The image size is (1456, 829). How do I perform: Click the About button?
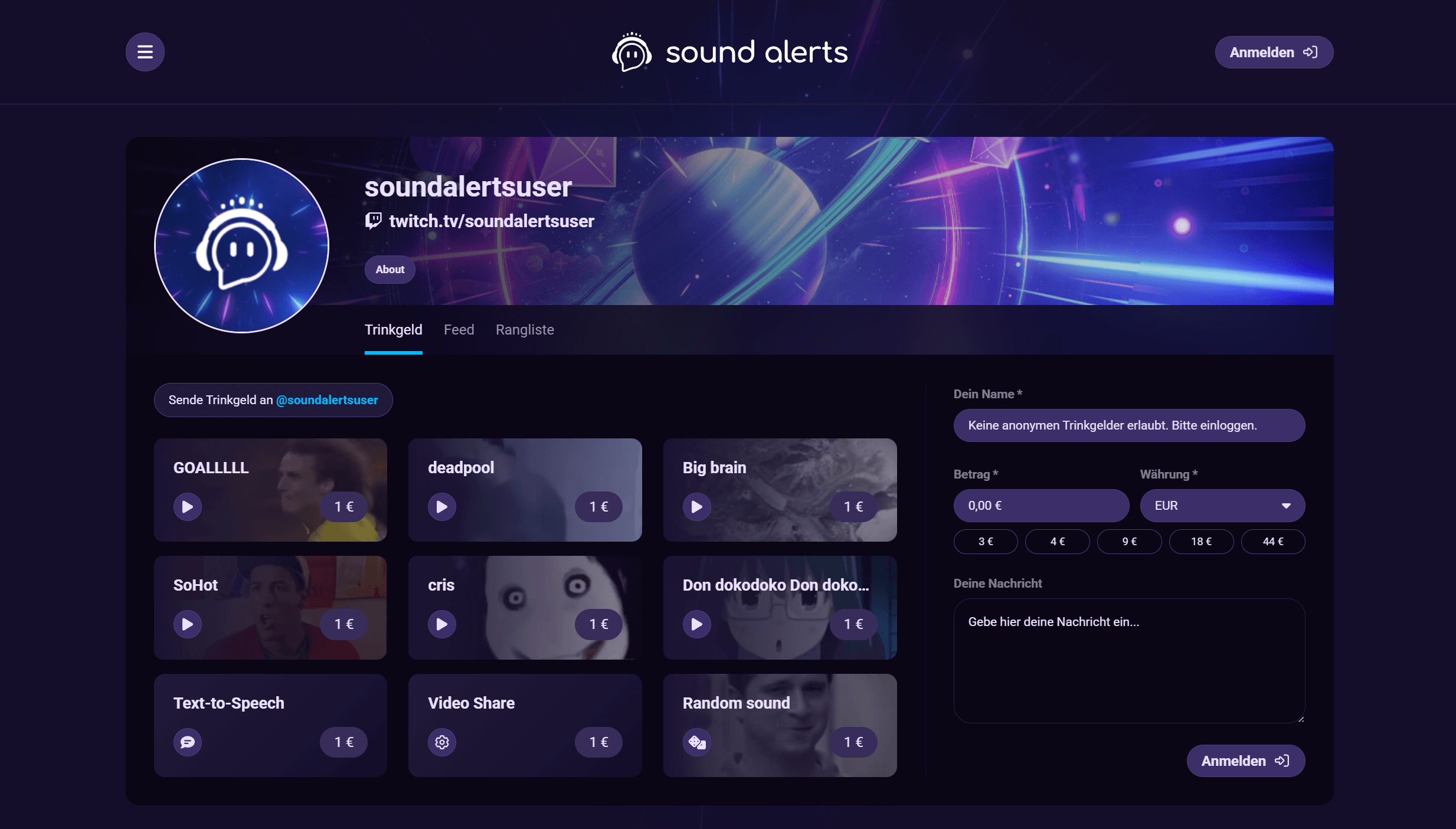(390, 270)
